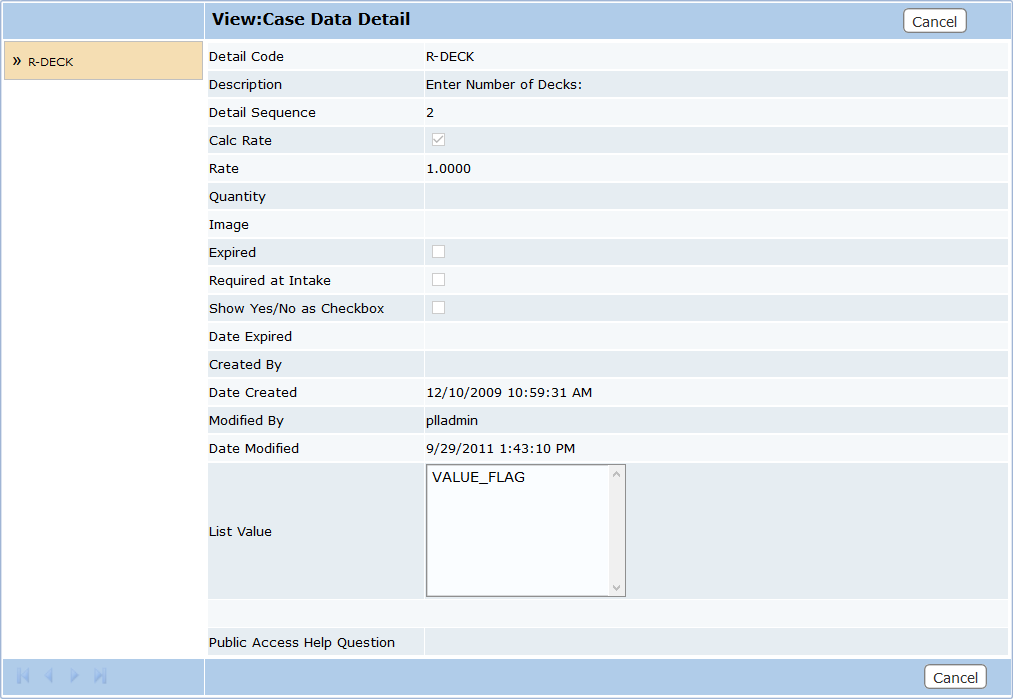
Task: Click Date Modified value 9/29/2011 1:43:10 PM
Action: point(500,448)
